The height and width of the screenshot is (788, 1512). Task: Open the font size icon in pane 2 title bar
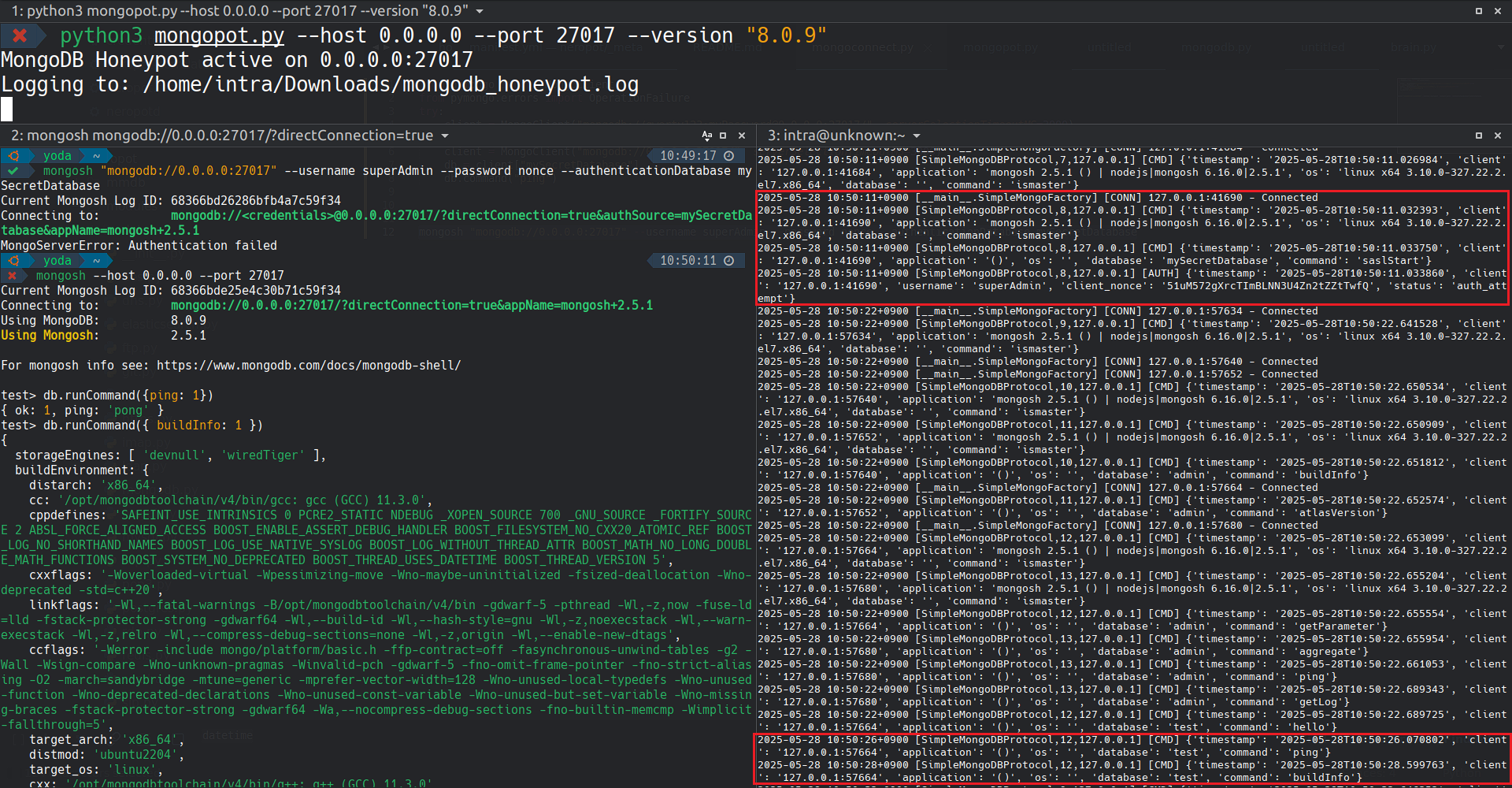pos(706,136)
